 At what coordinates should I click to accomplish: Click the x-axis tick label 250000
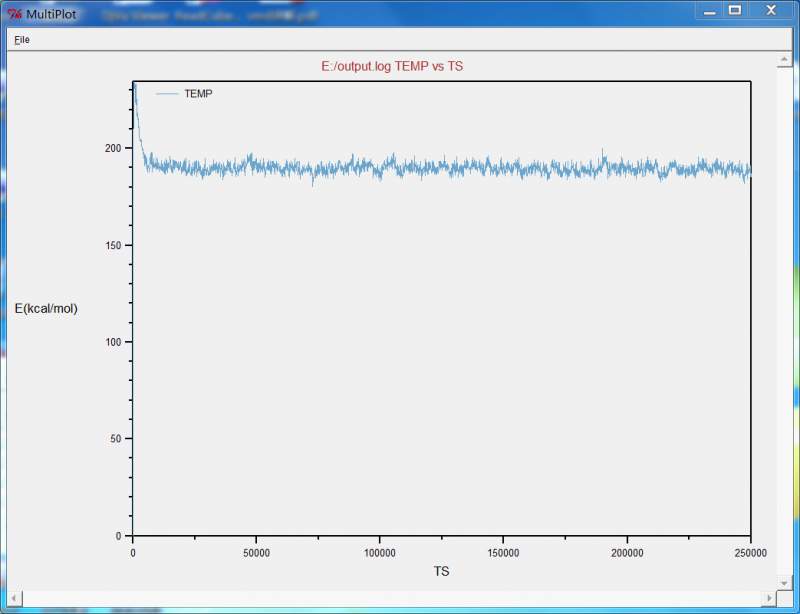tap(751, 553)
